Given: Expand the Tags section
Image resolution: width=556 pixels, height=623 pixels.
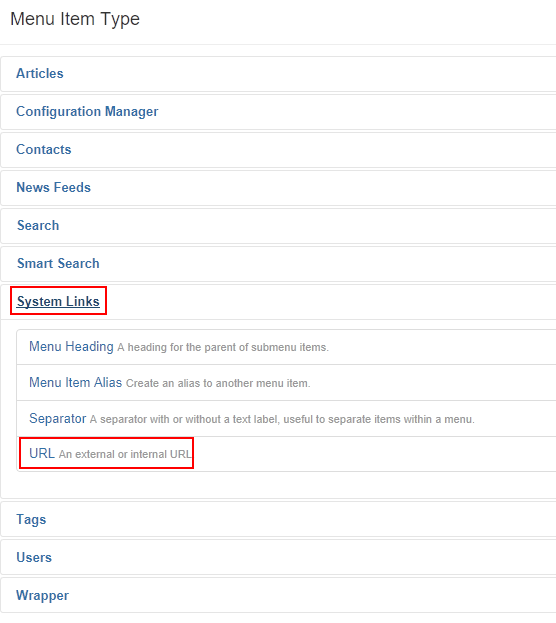Looking at the screenshot, I should tap(31, 519).
